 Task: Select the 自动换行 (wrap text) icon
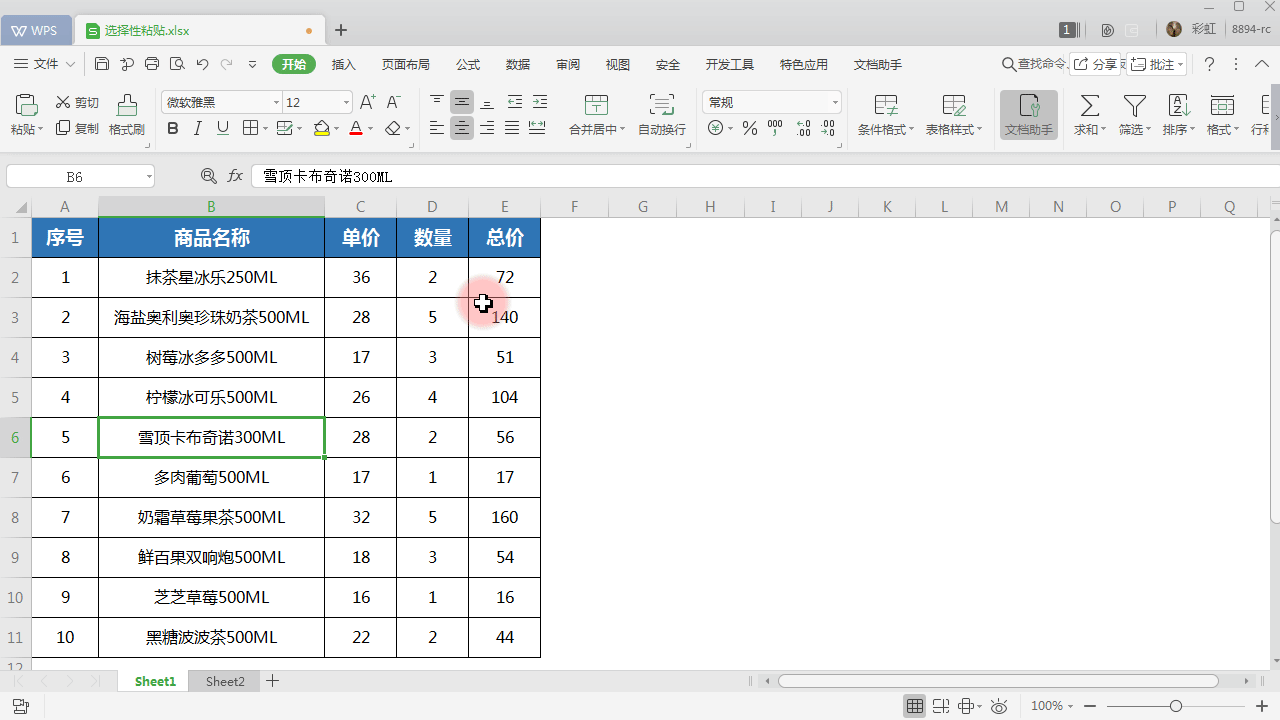click(661, 113)
